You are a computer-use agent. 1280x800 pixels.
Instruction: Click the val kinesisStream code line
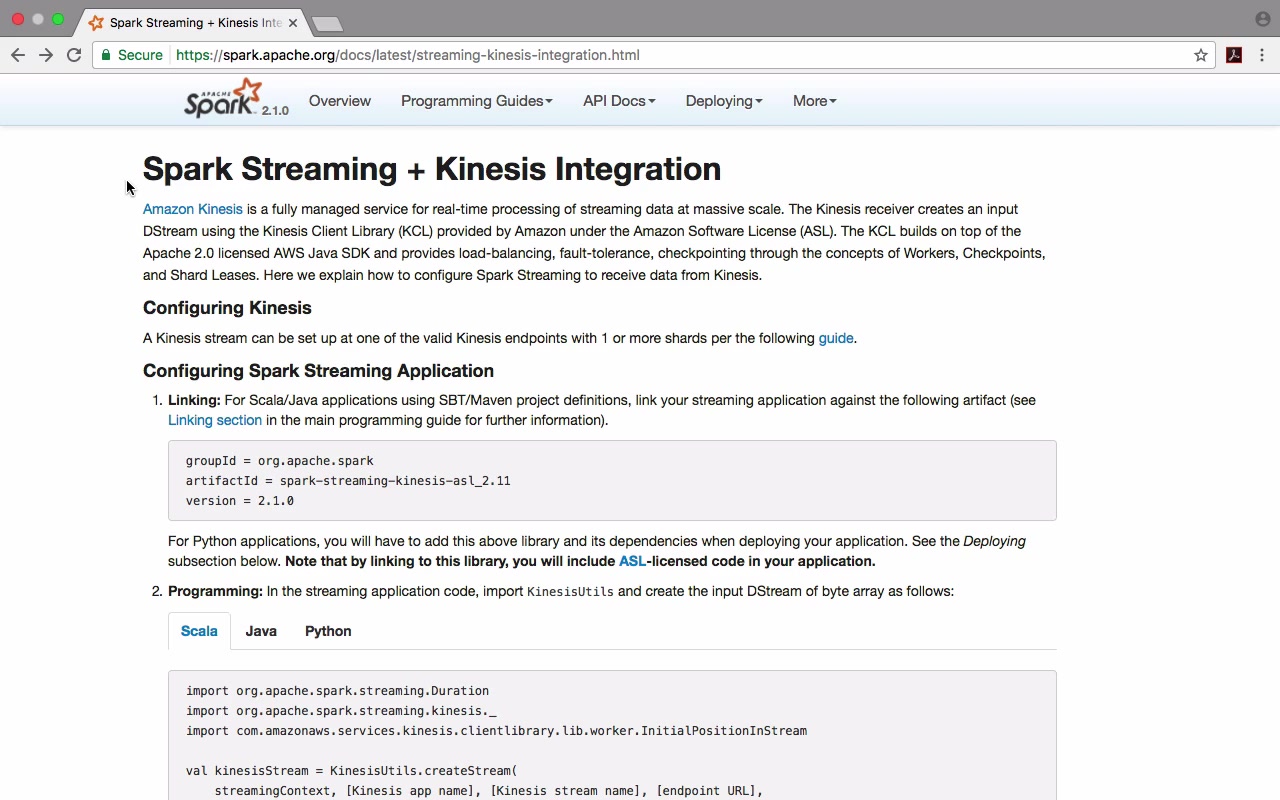coord(352,771)
